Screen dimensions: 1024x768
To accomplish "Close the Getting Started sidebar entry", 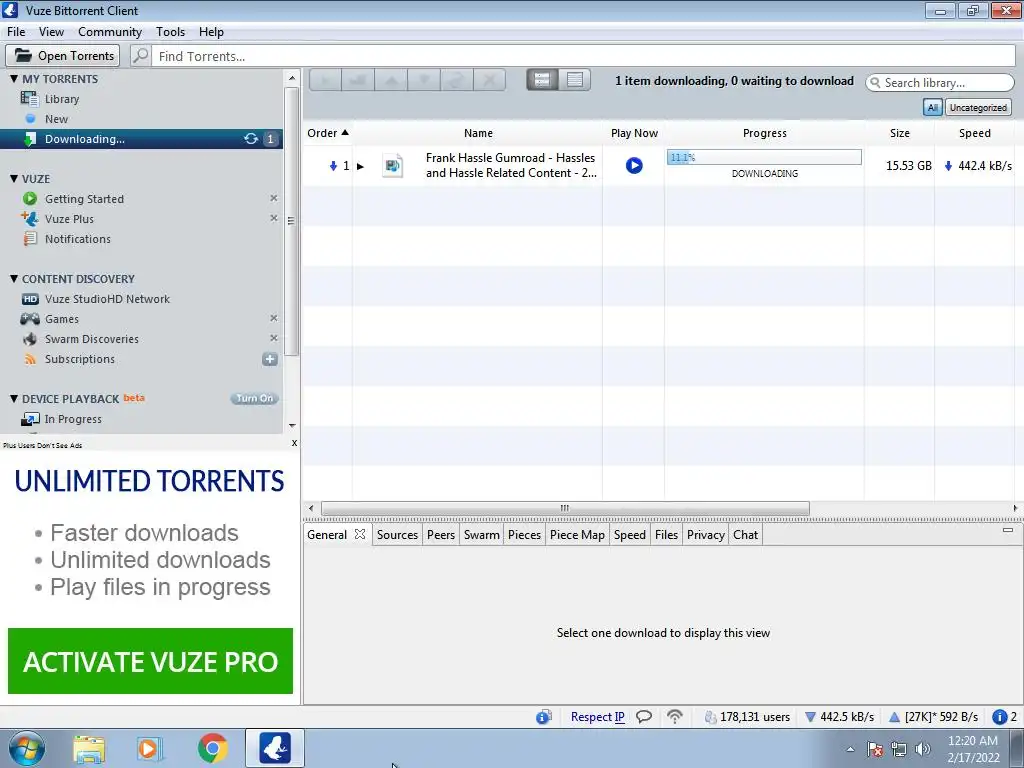I will pos(274,198).
